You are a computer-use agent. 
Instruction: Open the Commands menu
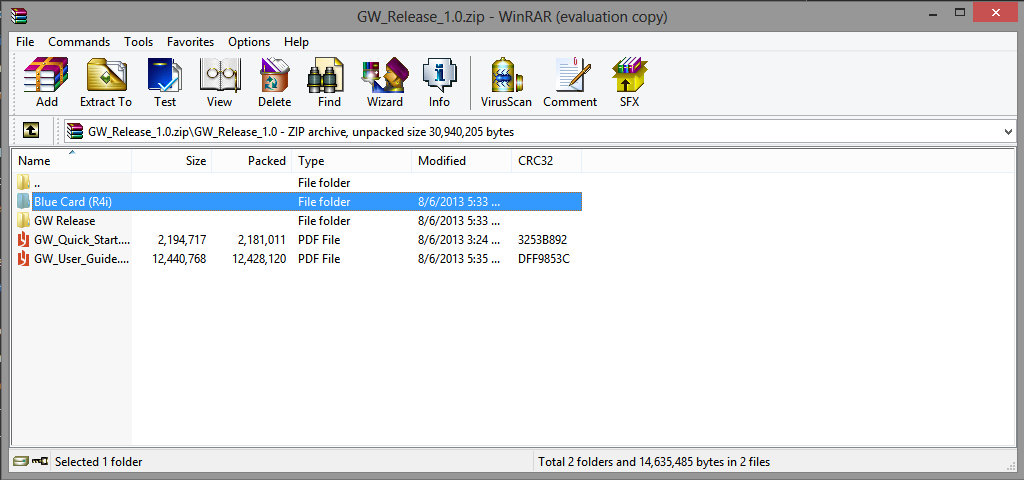tap(79, 42)
